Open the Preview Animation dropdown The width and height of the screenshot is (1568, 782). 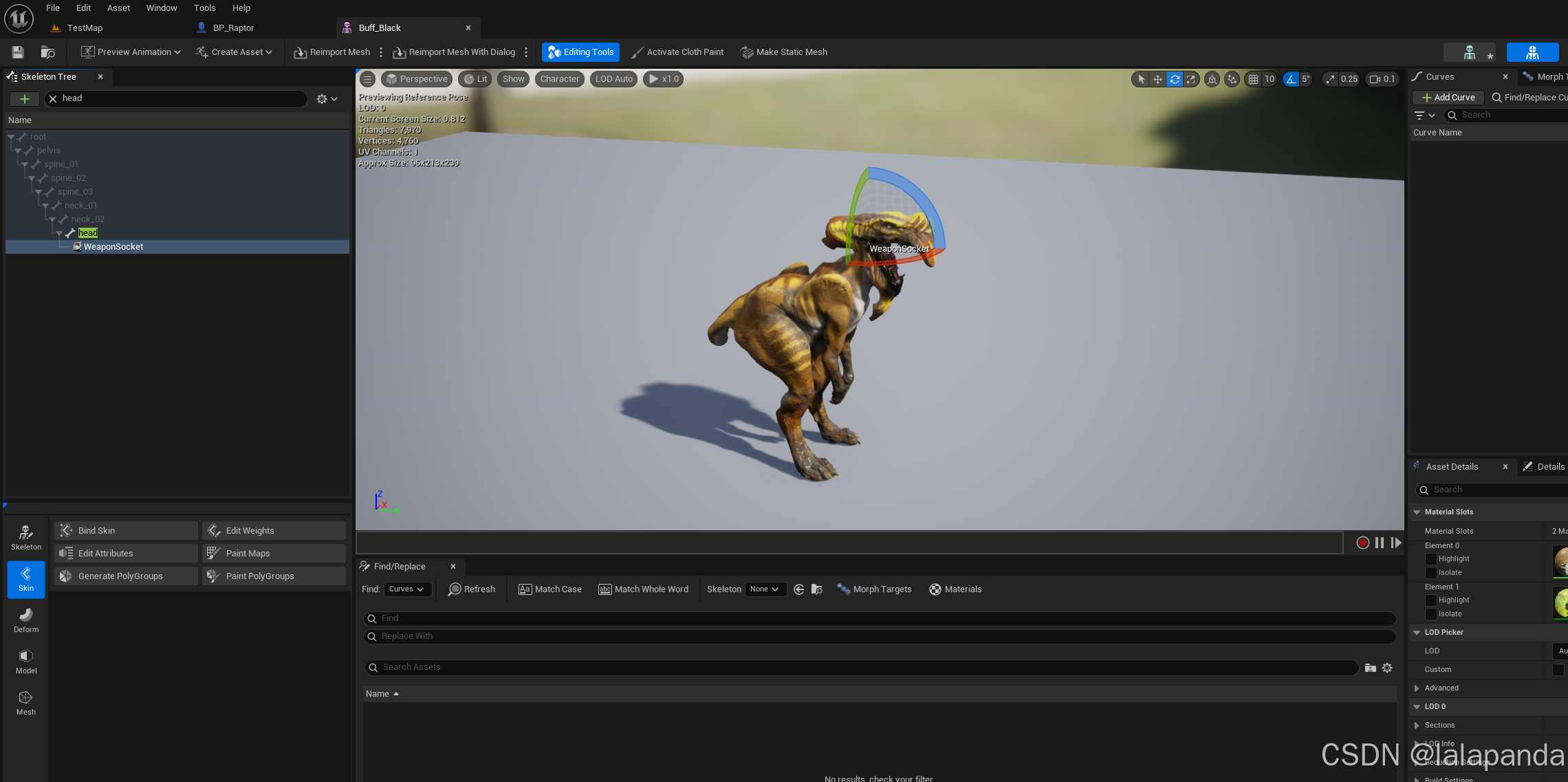[x=131, y=52]
